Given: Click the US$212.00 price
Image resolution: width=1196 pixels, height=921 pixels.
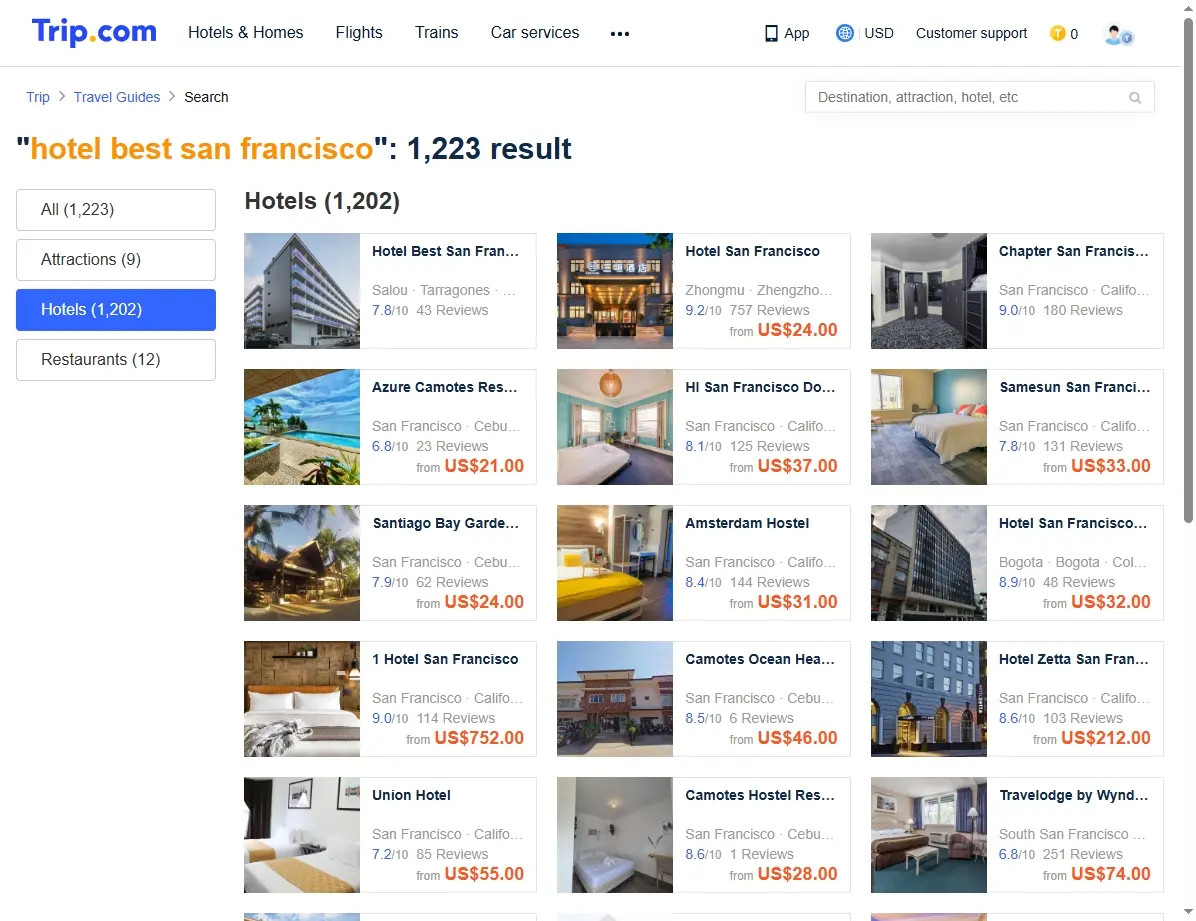Looking at the screenshot, I should coord(1105,738).
